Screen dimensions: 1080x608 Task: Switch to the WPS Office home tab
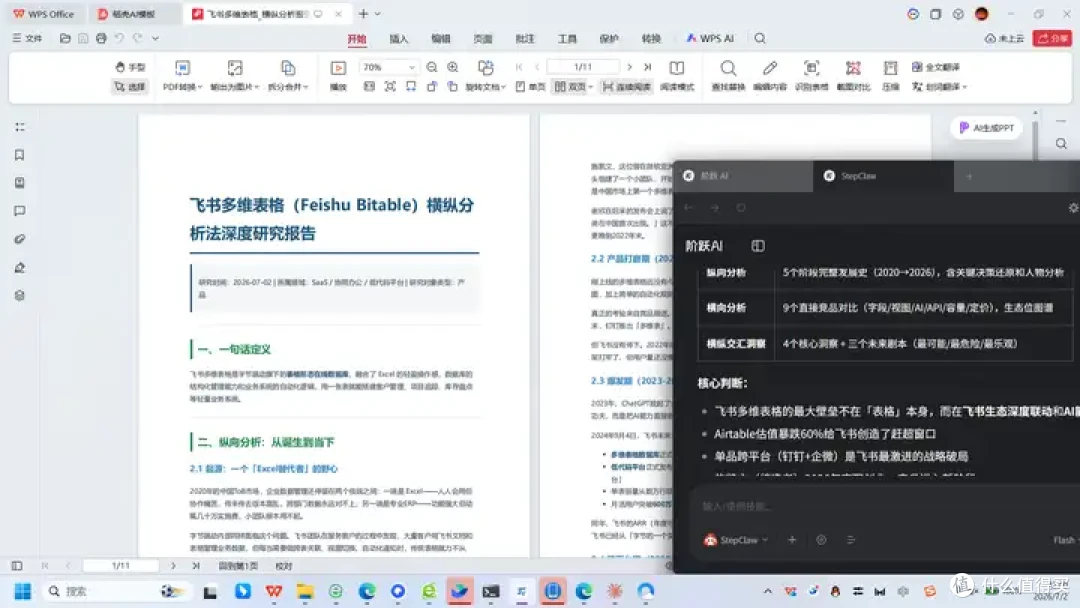[43, 14]
